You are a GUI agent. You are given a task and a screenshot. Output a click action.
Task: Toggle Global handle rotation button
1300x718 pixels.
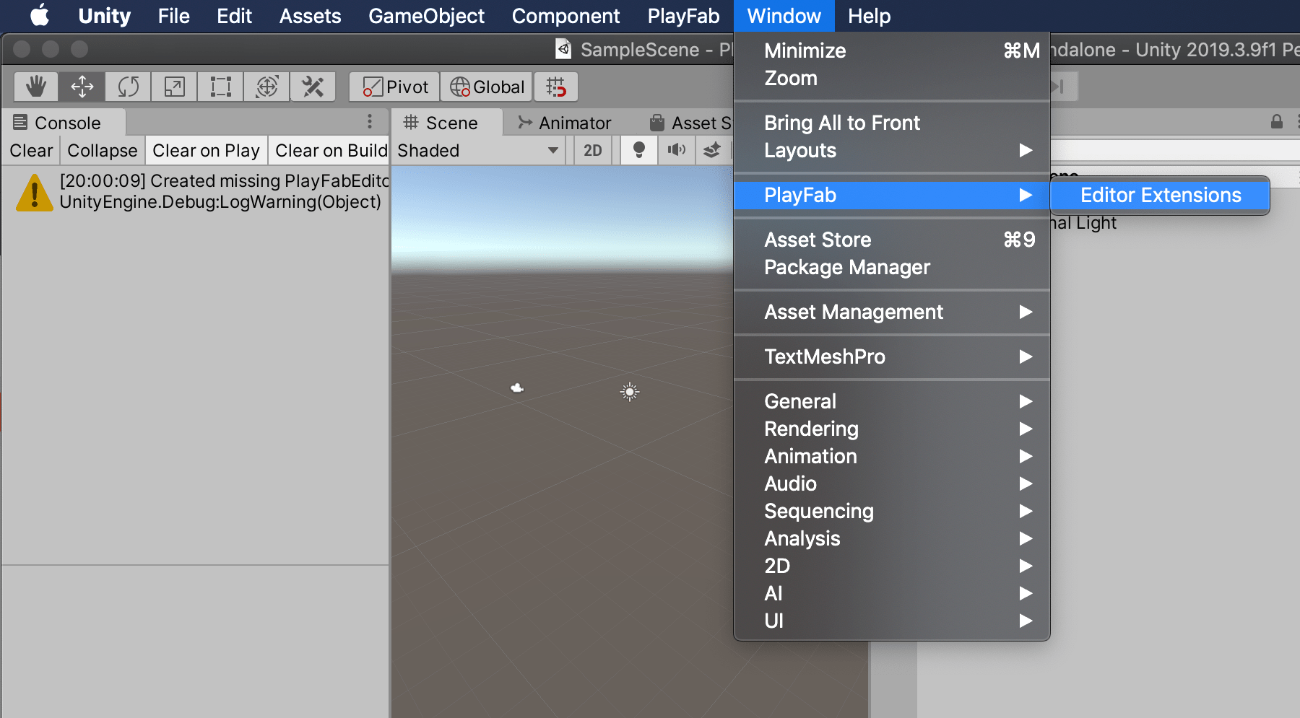(486, 87)
